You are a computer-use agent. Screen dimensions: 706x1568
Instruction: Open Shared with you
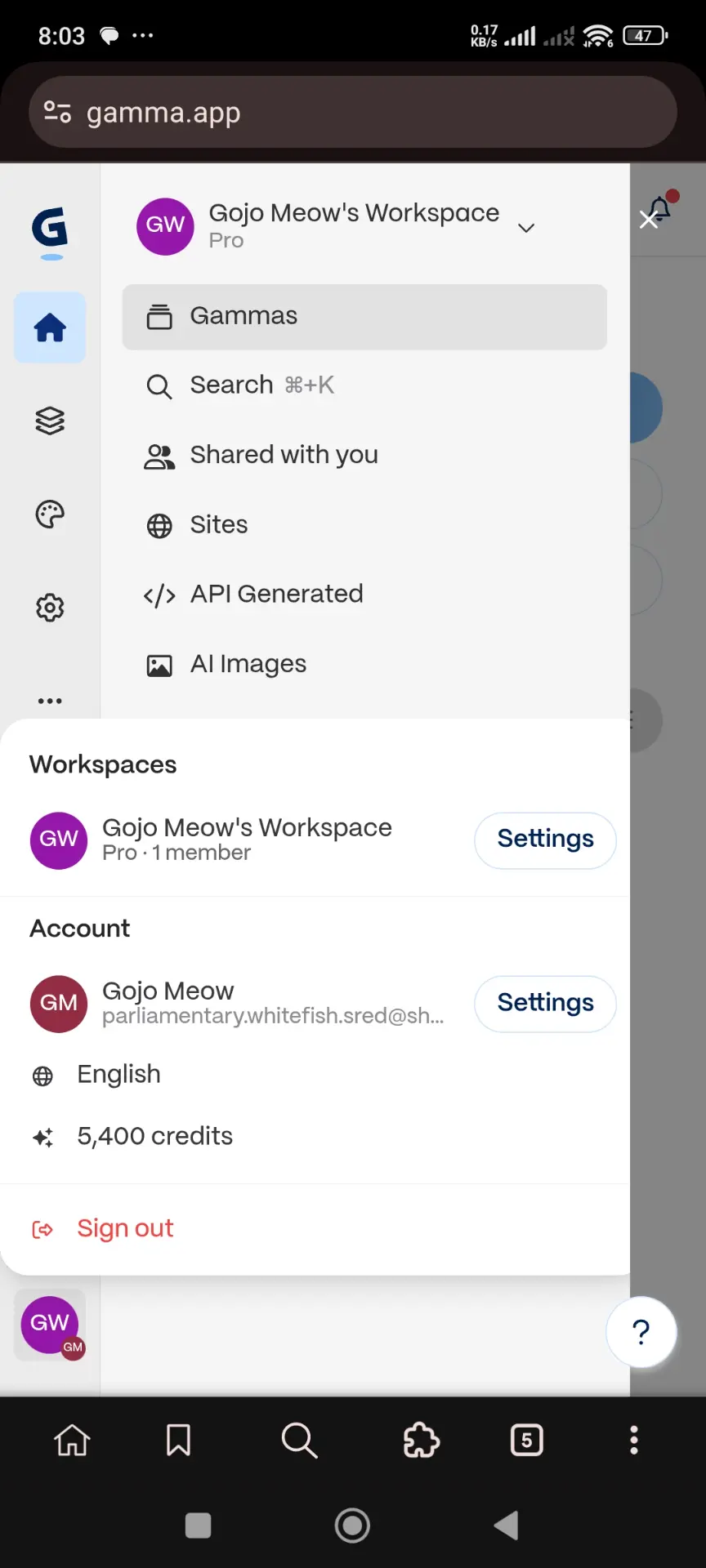pos(364,456)
